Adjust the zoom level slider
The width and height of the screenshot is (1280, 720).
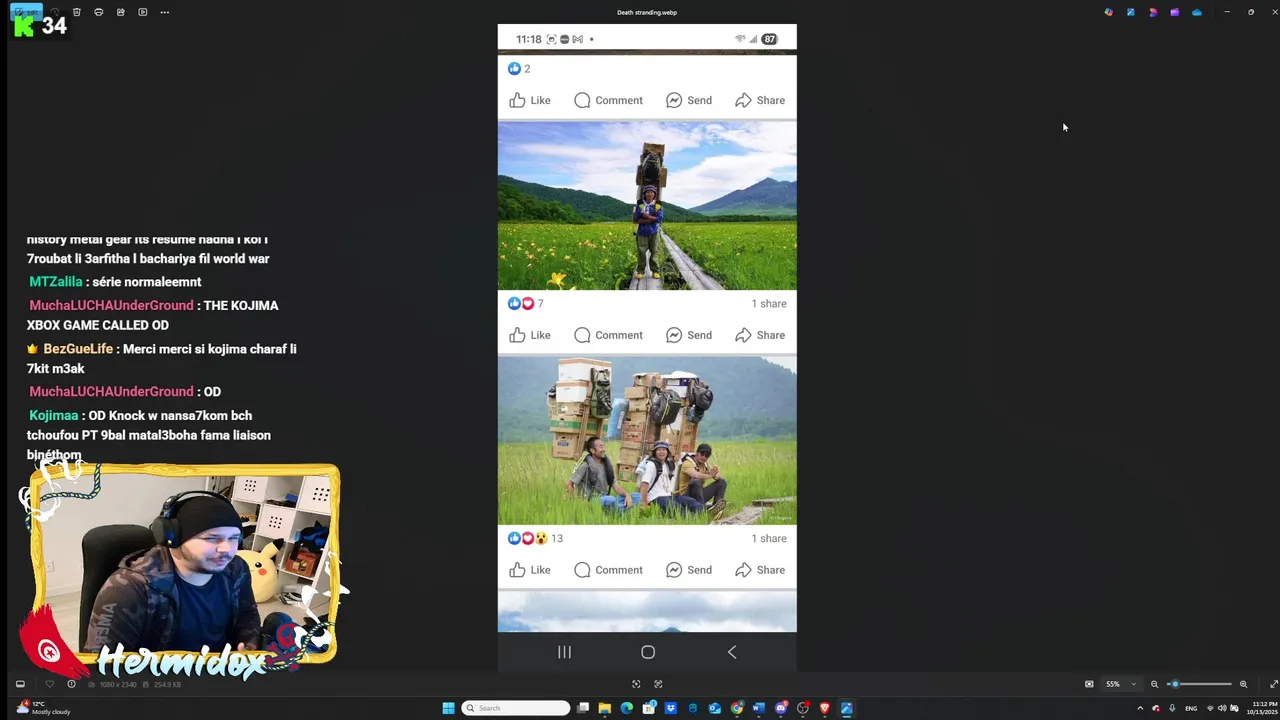pos(1200,684)
